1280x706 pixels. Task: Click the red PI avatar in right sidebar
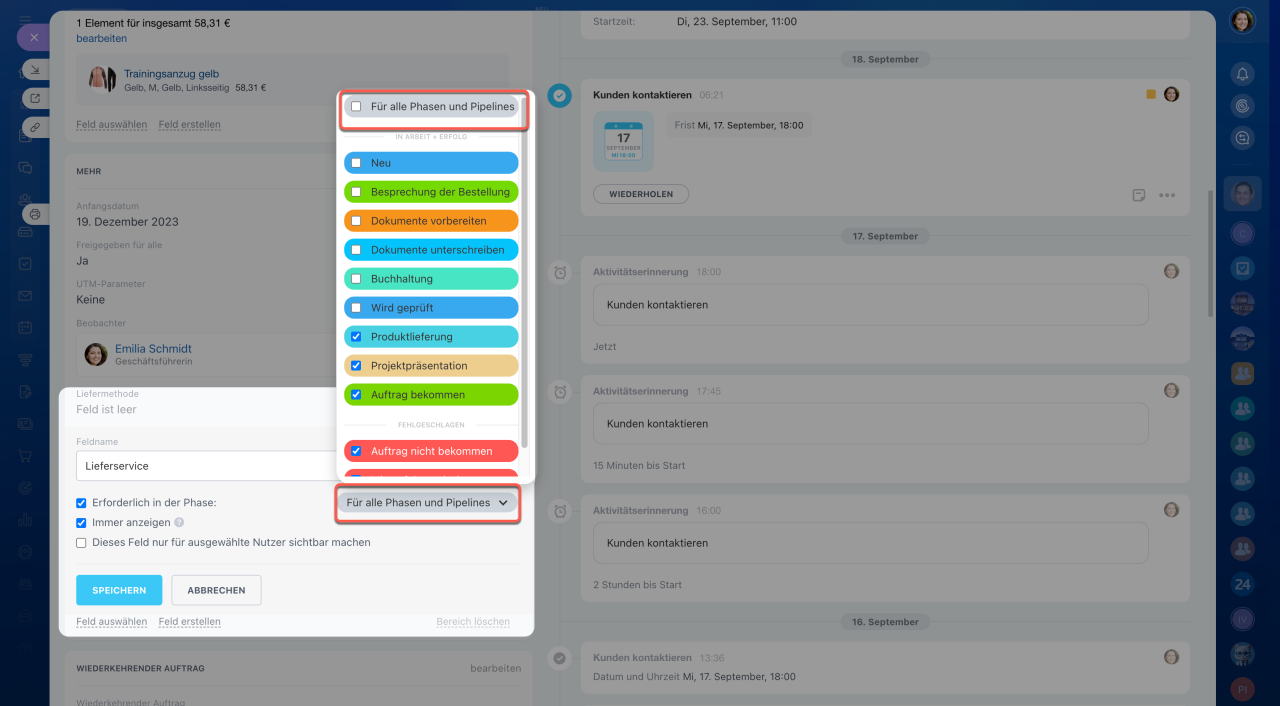1242,689
